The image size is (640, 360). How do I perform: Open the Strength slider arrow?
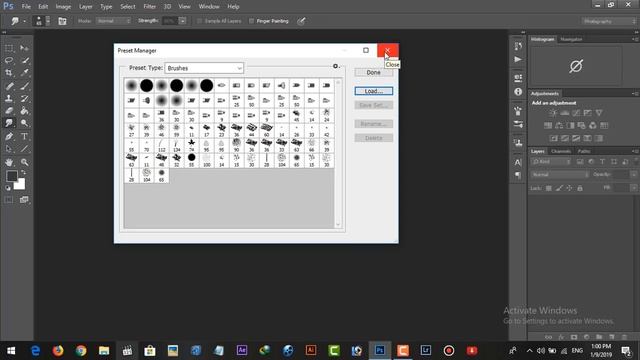pos(182,21)
